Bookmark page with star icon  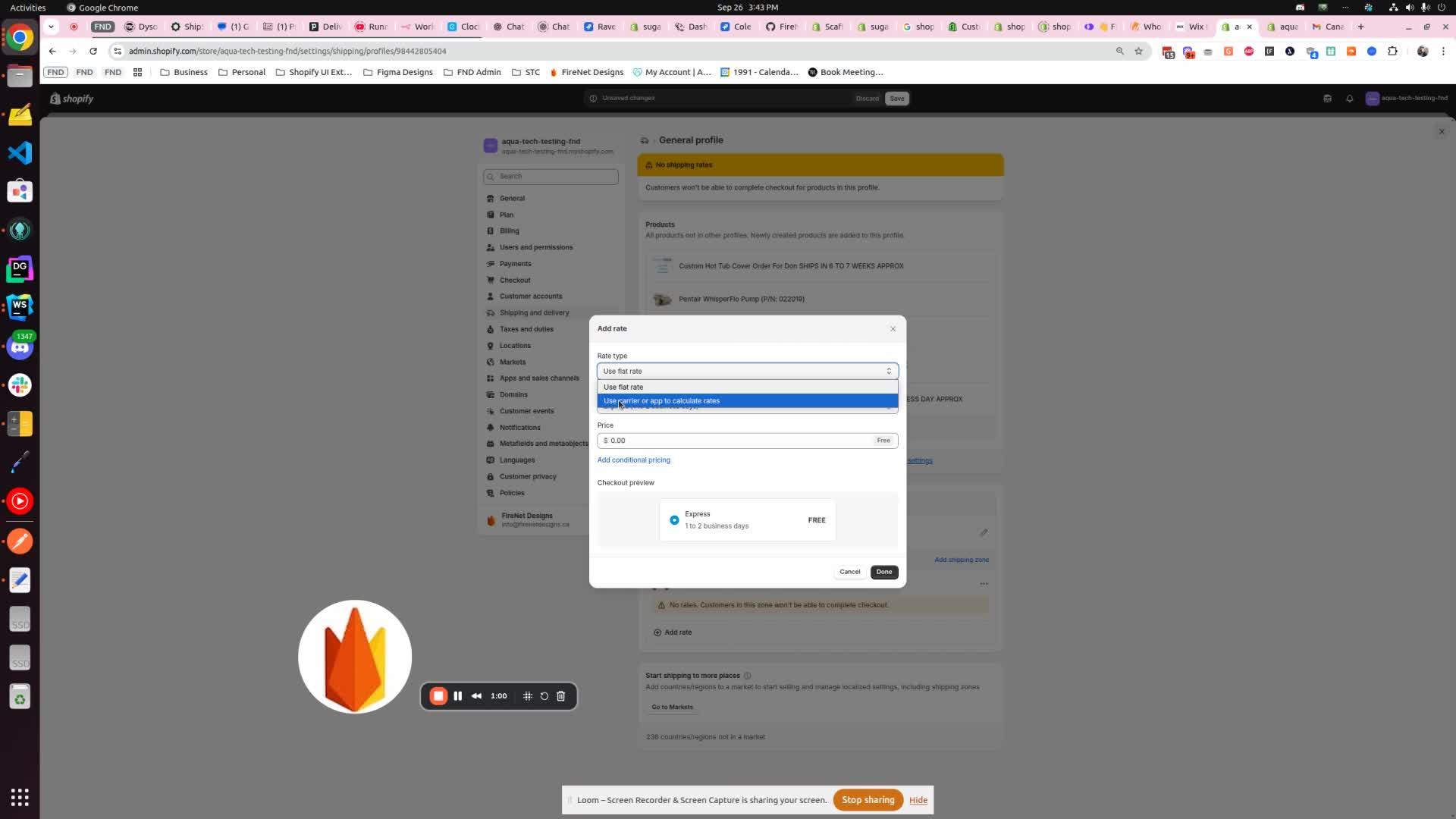click(1138, 51)
